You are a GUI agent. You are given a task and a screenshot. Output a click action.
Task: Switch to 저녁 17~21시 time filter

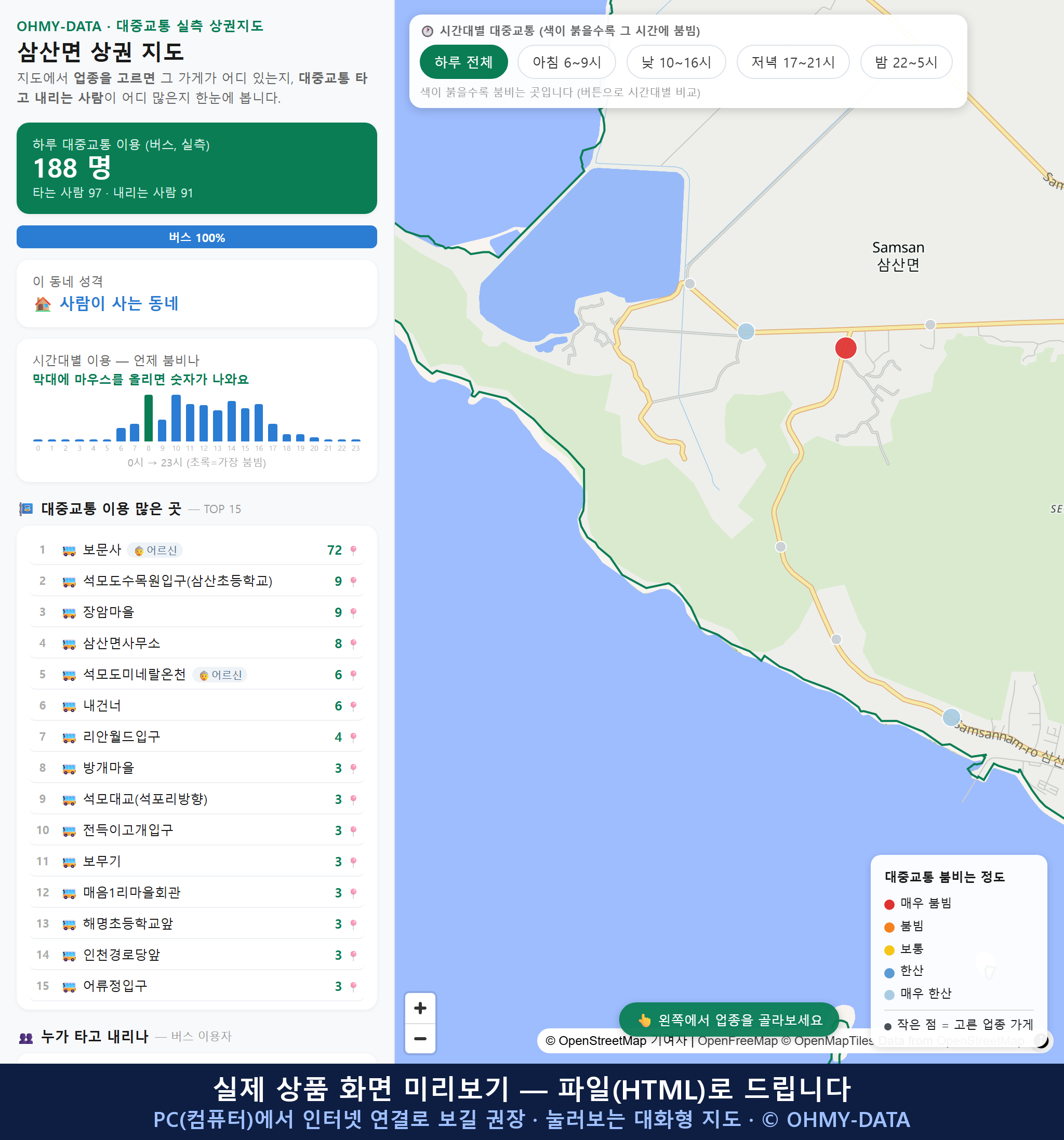(792, 62)
